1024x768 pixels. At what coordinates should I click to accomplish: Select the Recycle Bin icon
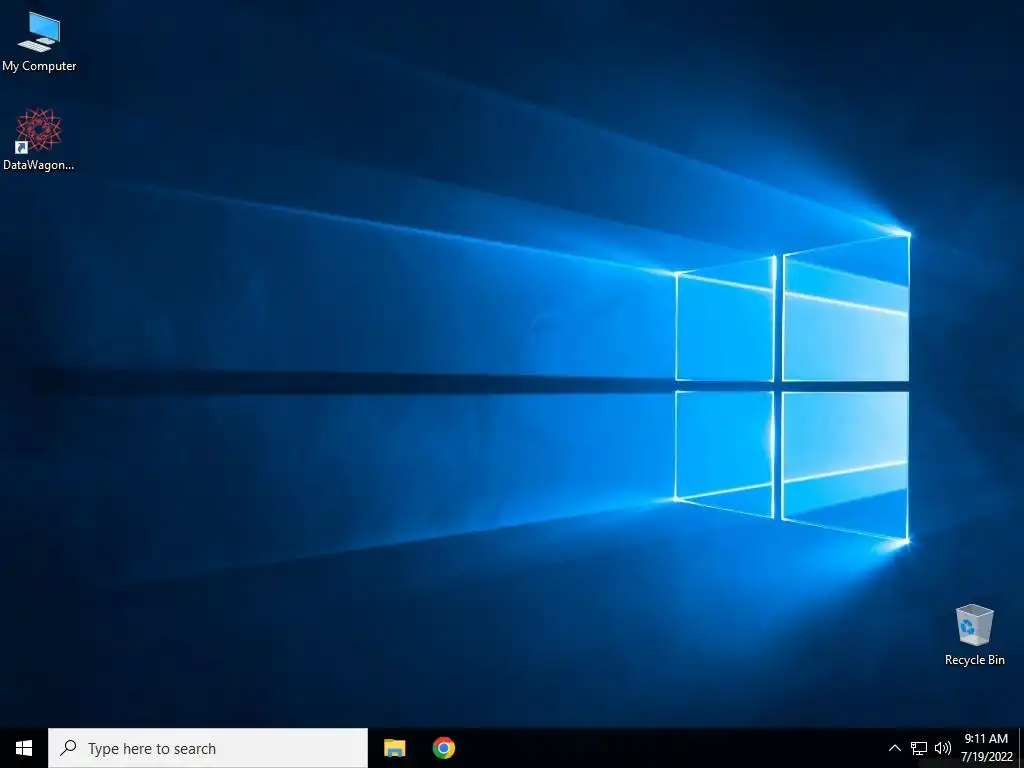tap(974, 635)
